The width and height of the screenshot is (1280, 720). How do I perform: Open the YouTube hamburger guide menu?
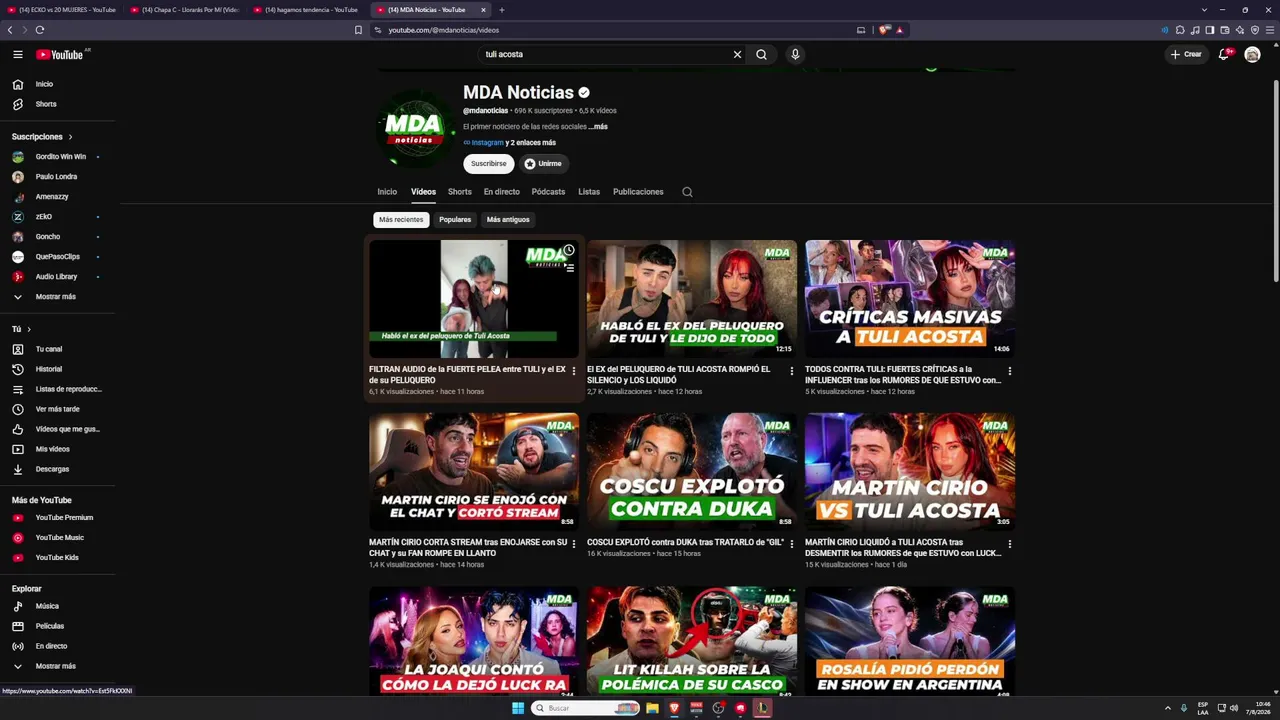(18, 54)
